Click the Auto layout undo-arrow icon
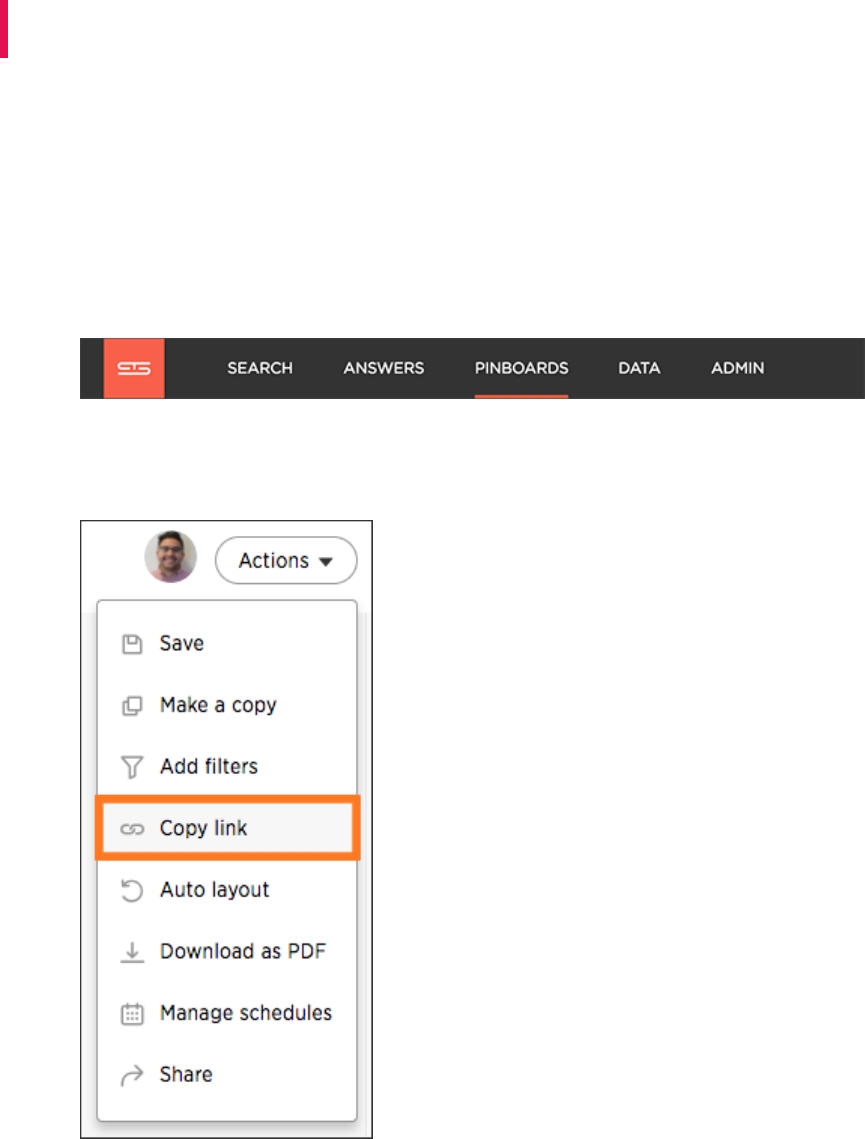The height and width of the screenshot is (1139, 865). 132,891
